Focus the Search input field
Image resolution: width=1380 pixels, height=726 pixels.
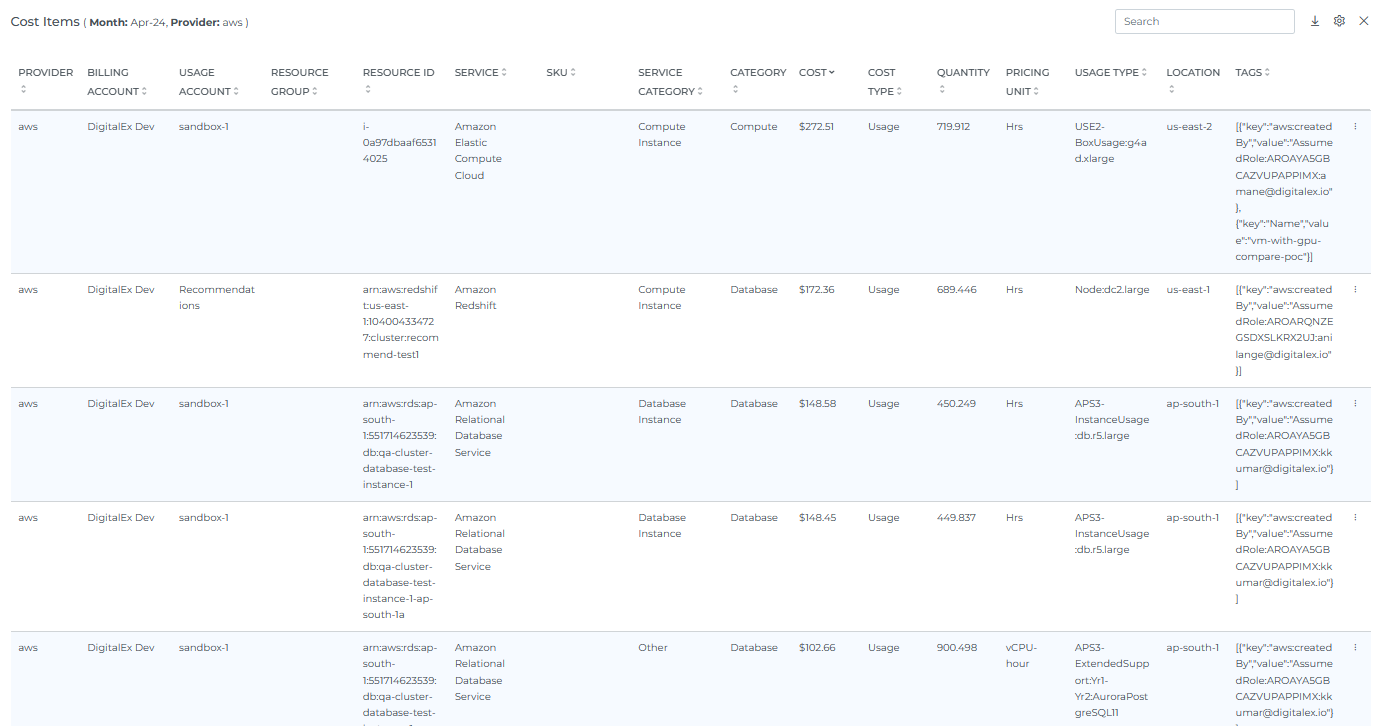pyautogui.click(x=1204, y=21)
